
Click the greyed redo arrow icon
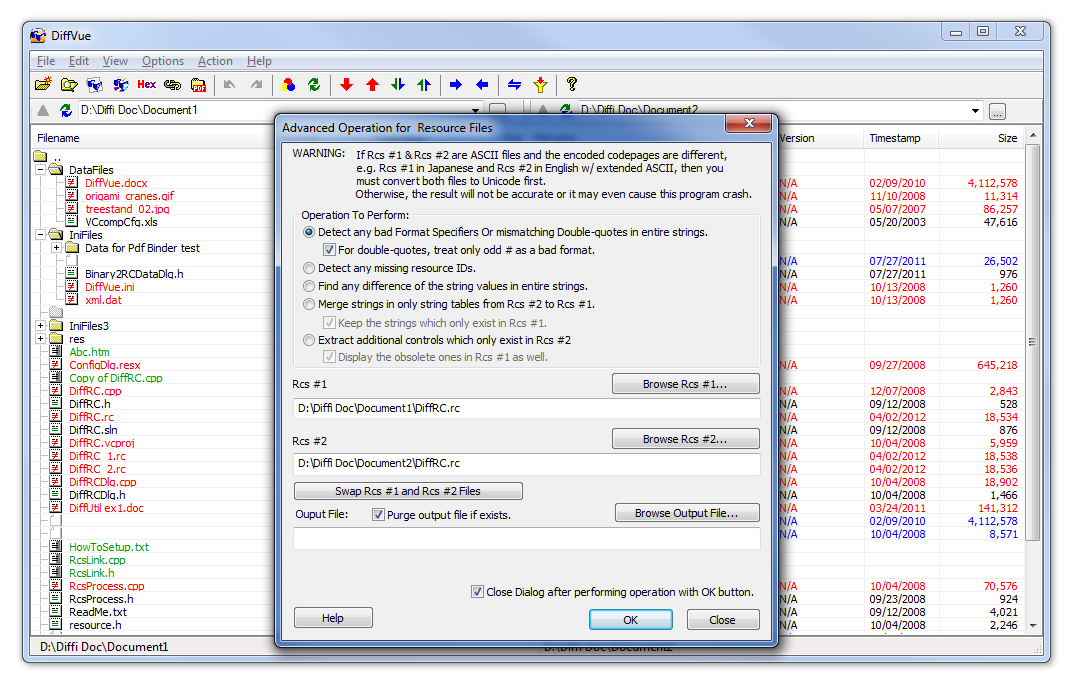tap(256, 84)
